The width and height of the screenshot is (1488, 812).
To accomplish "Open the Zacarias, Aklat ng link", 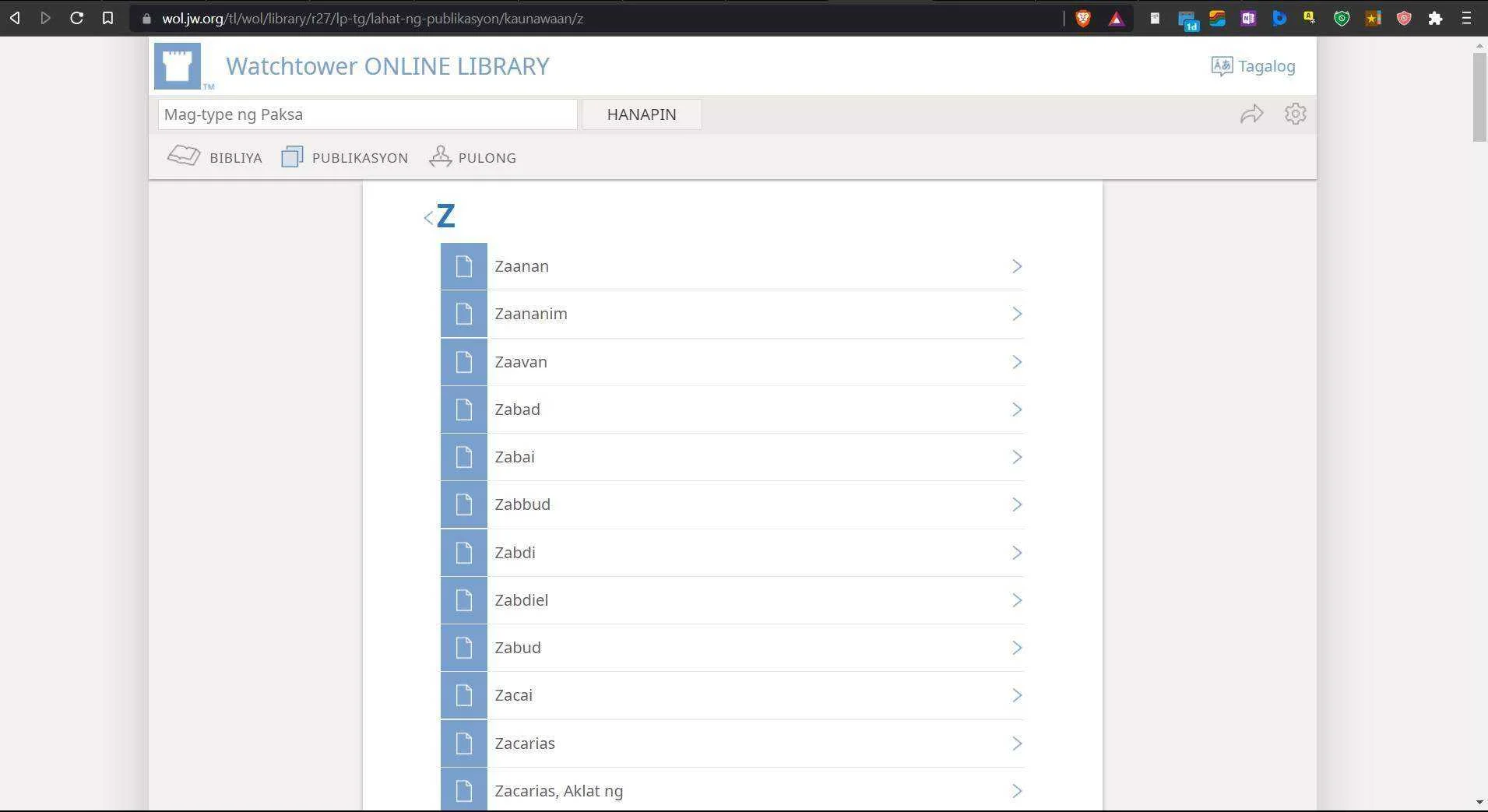I will coord(559,791).
